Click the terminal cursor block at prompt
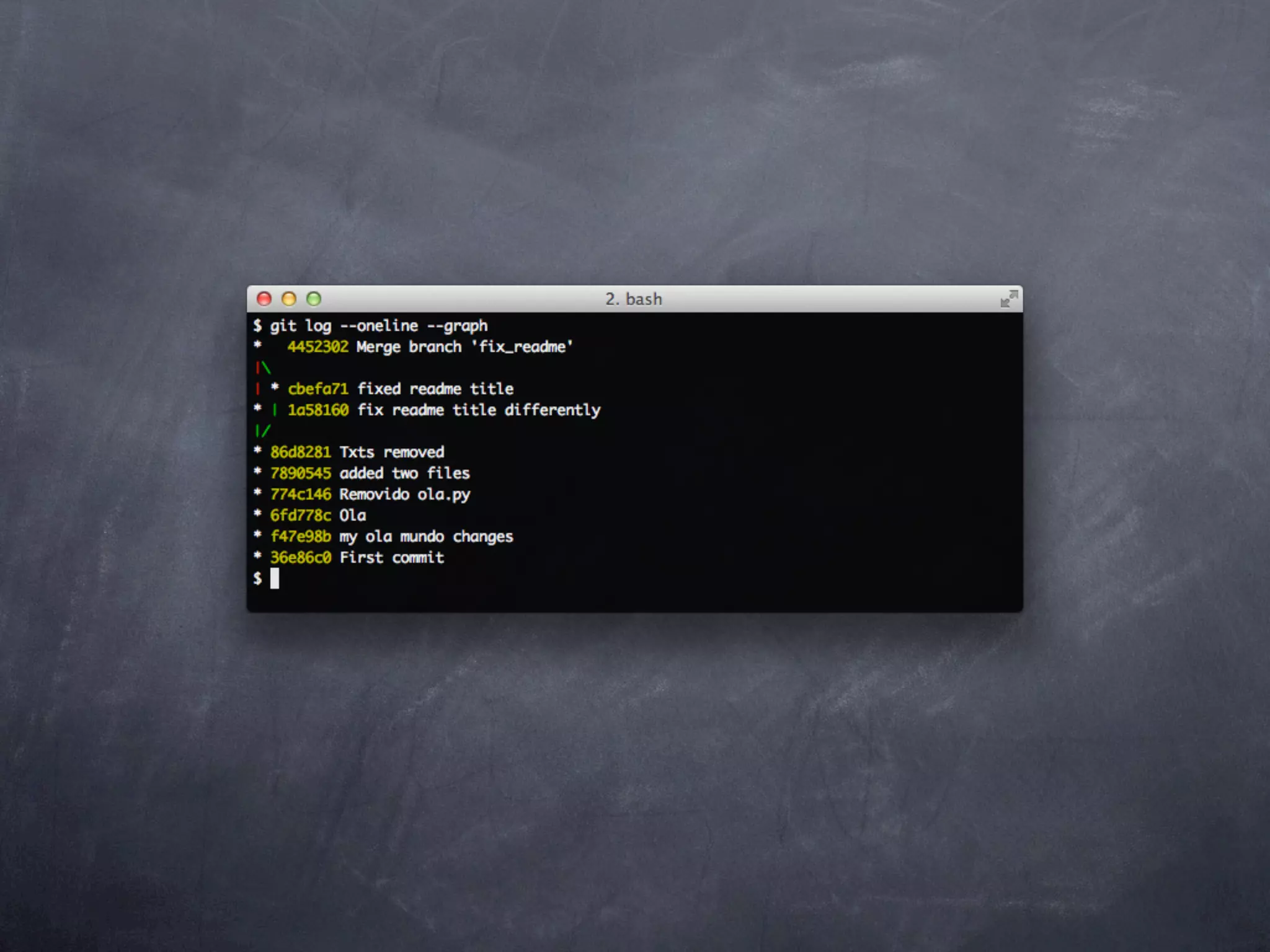 click(x=274, y=578)
